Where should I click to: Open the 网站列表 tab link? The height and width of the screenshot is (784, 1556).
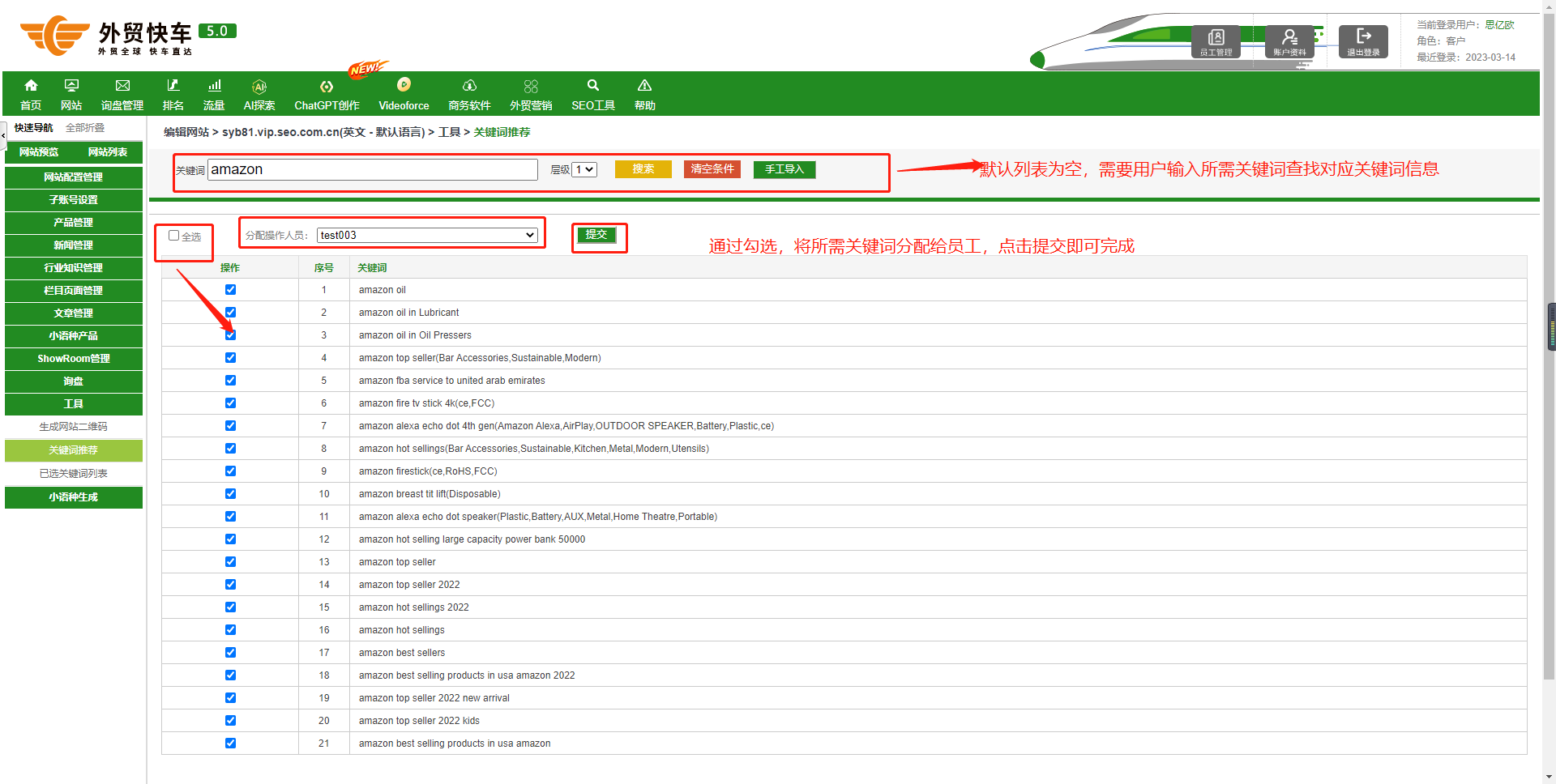tap(108, 152)
